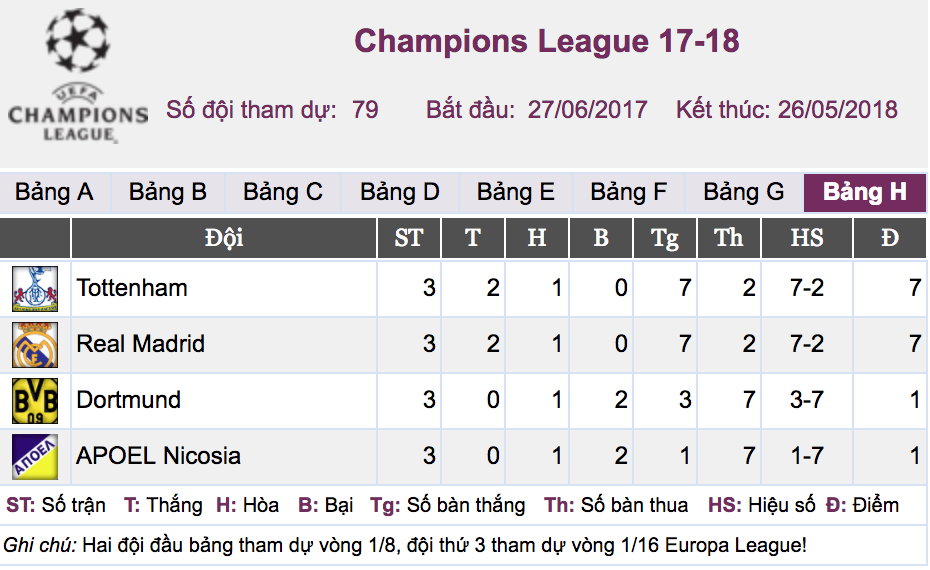The width and height of the screenshot is (930, 570).
Task: Open the Tottenham team name link
Action: point(132,288)
